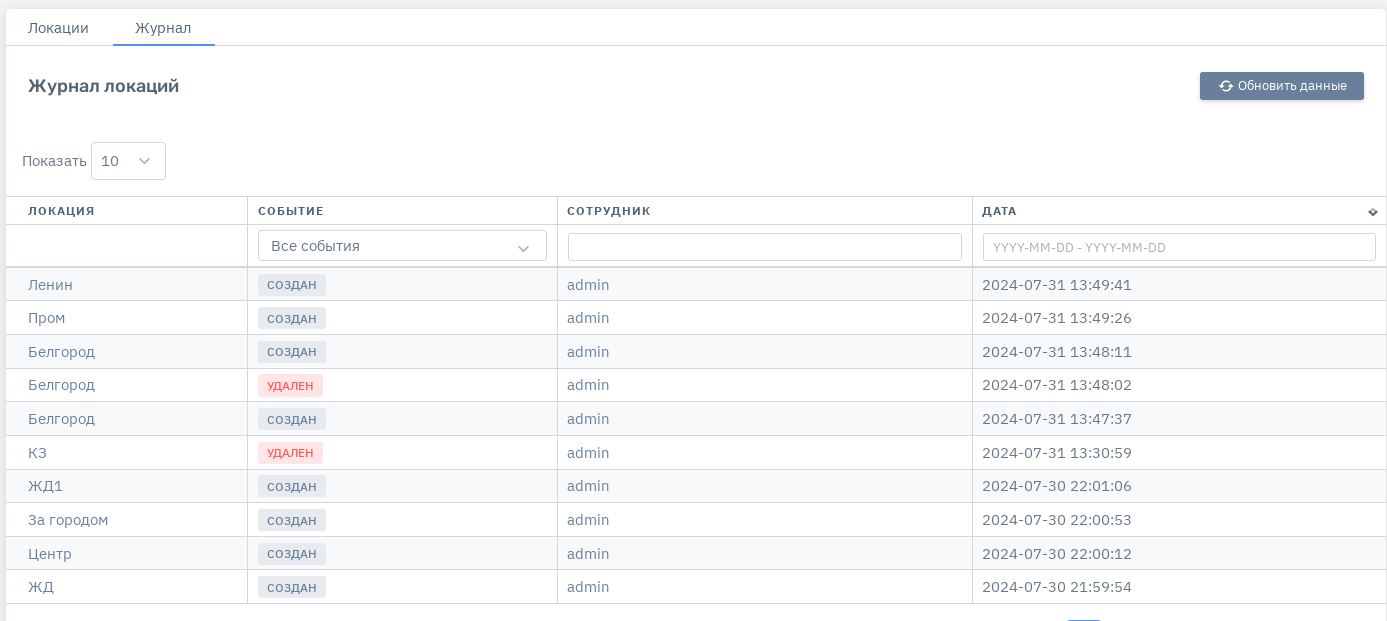Click the Центр location cell
Screen dimensions: 1387x621
pos(50,554)
